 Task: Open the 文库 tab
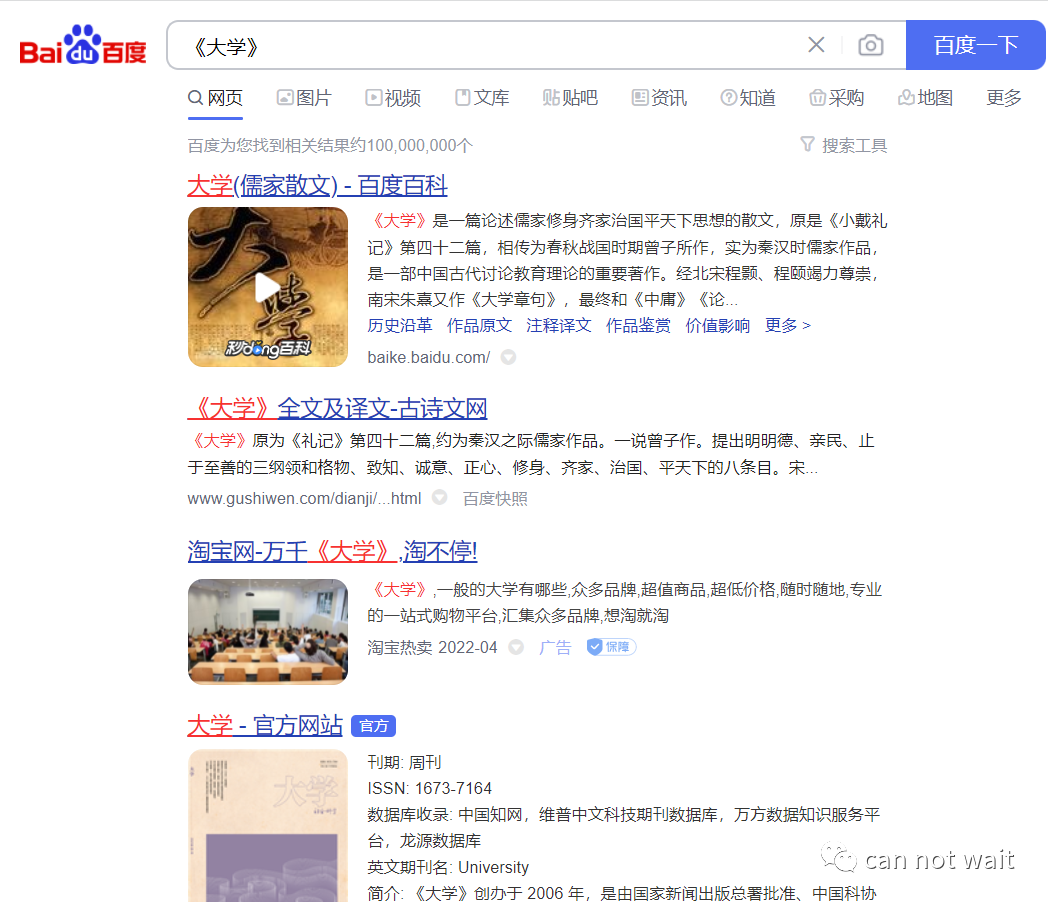[482, 98]
